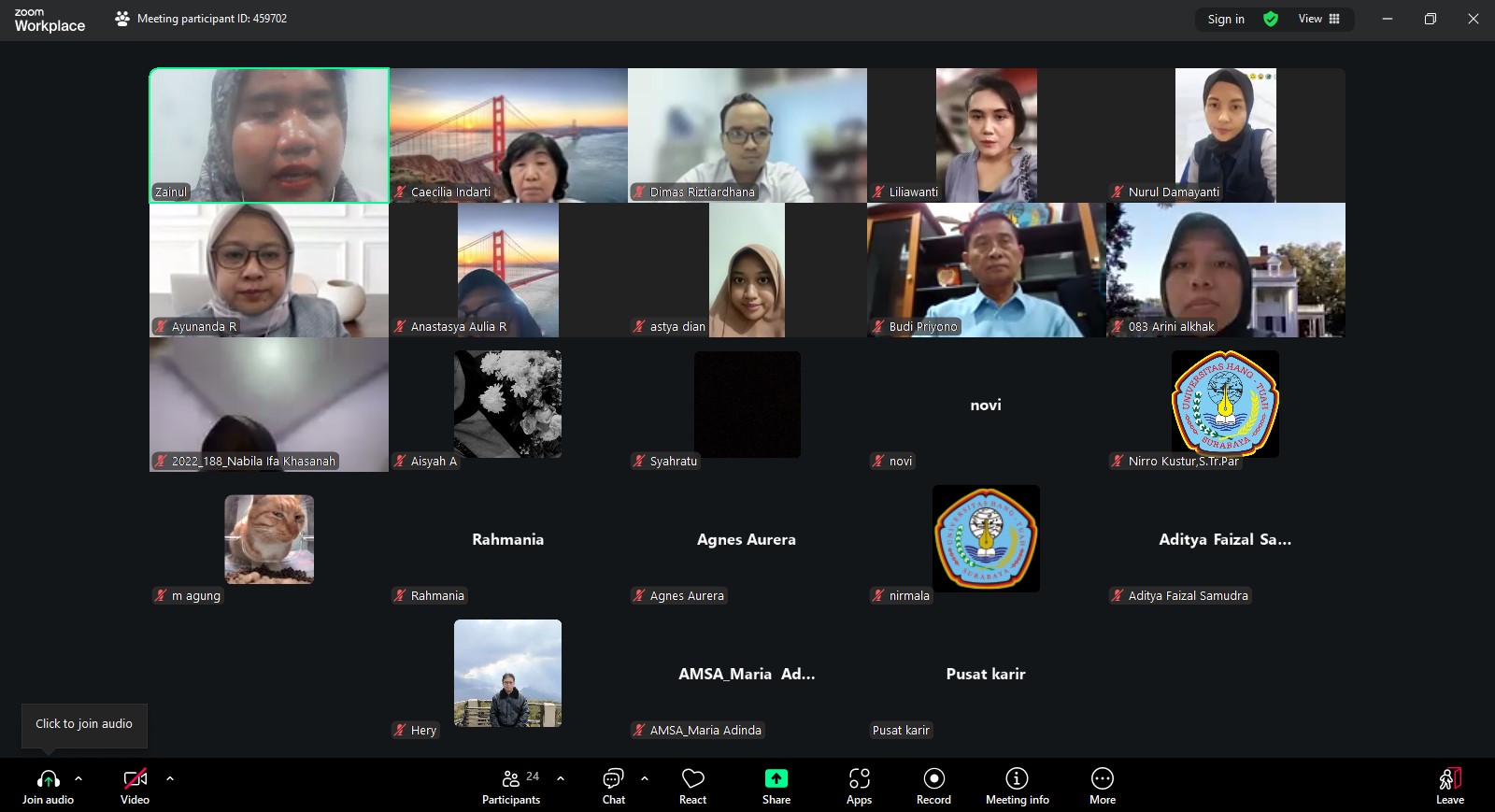
Task: Click the green Share screen icon
Action: coord(776,778)
